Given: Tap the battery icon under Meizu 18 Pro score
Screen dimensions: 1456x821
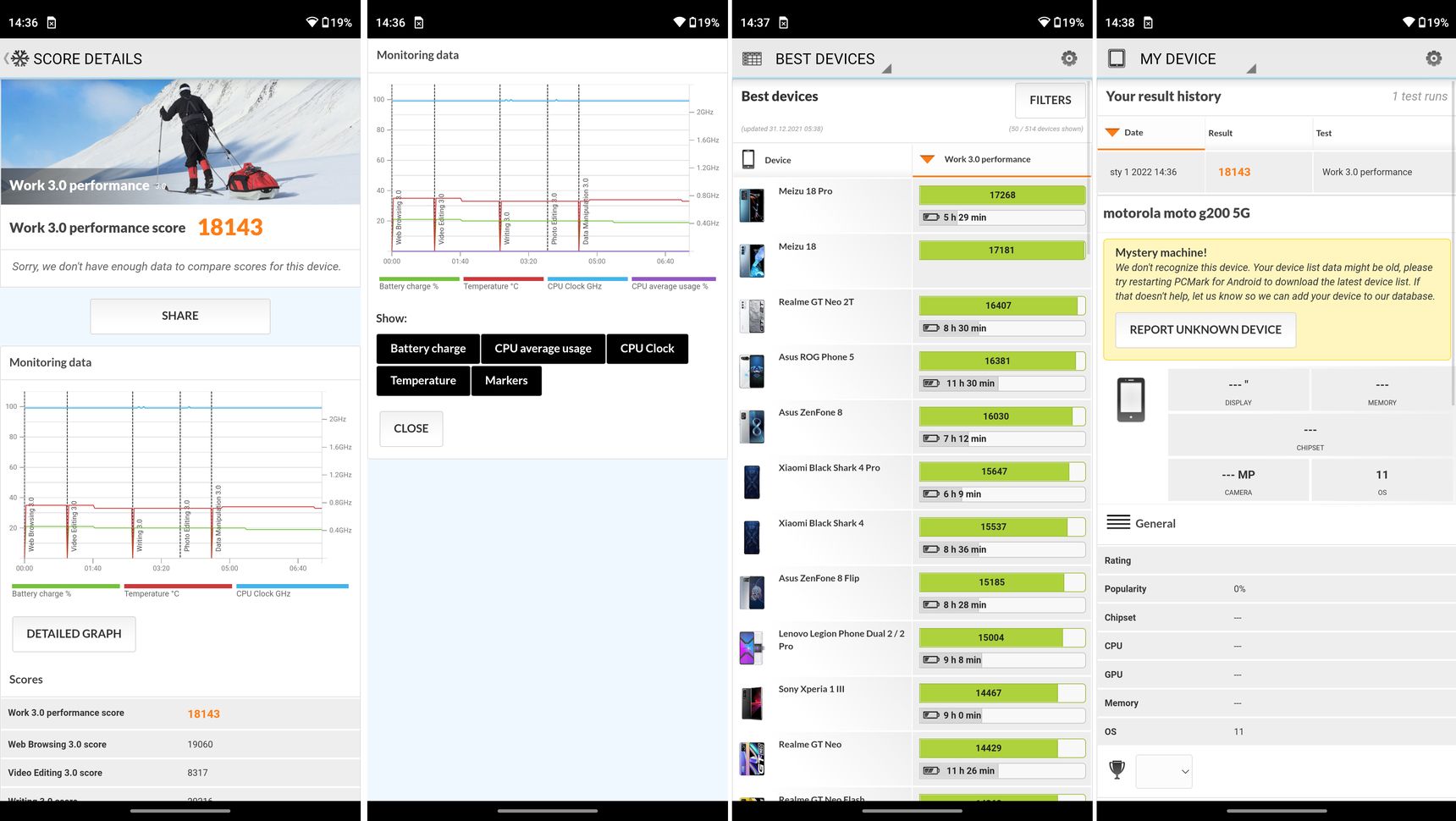Looking at the screenshot, I should tap(931, 218).
